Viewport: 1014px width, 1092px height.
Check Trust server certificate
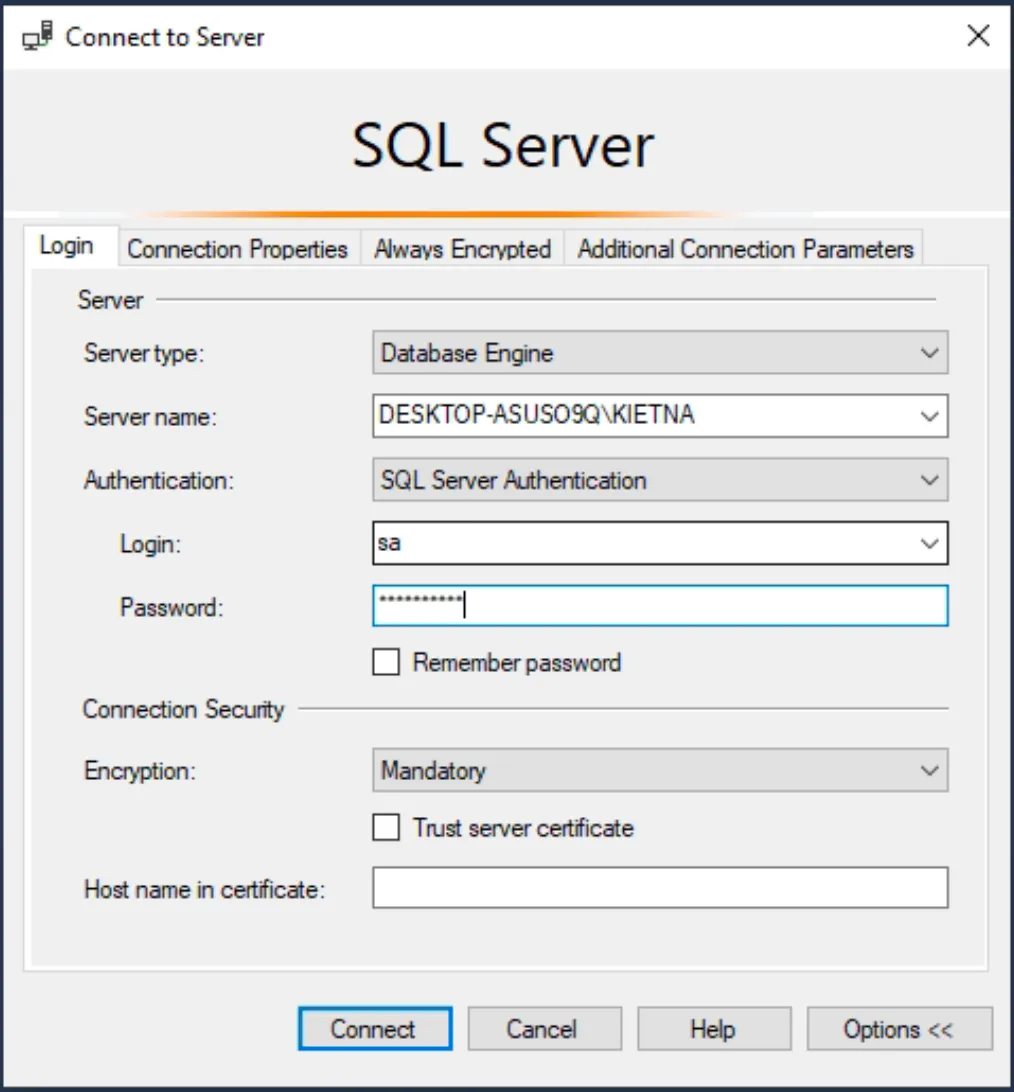(386, 827)
